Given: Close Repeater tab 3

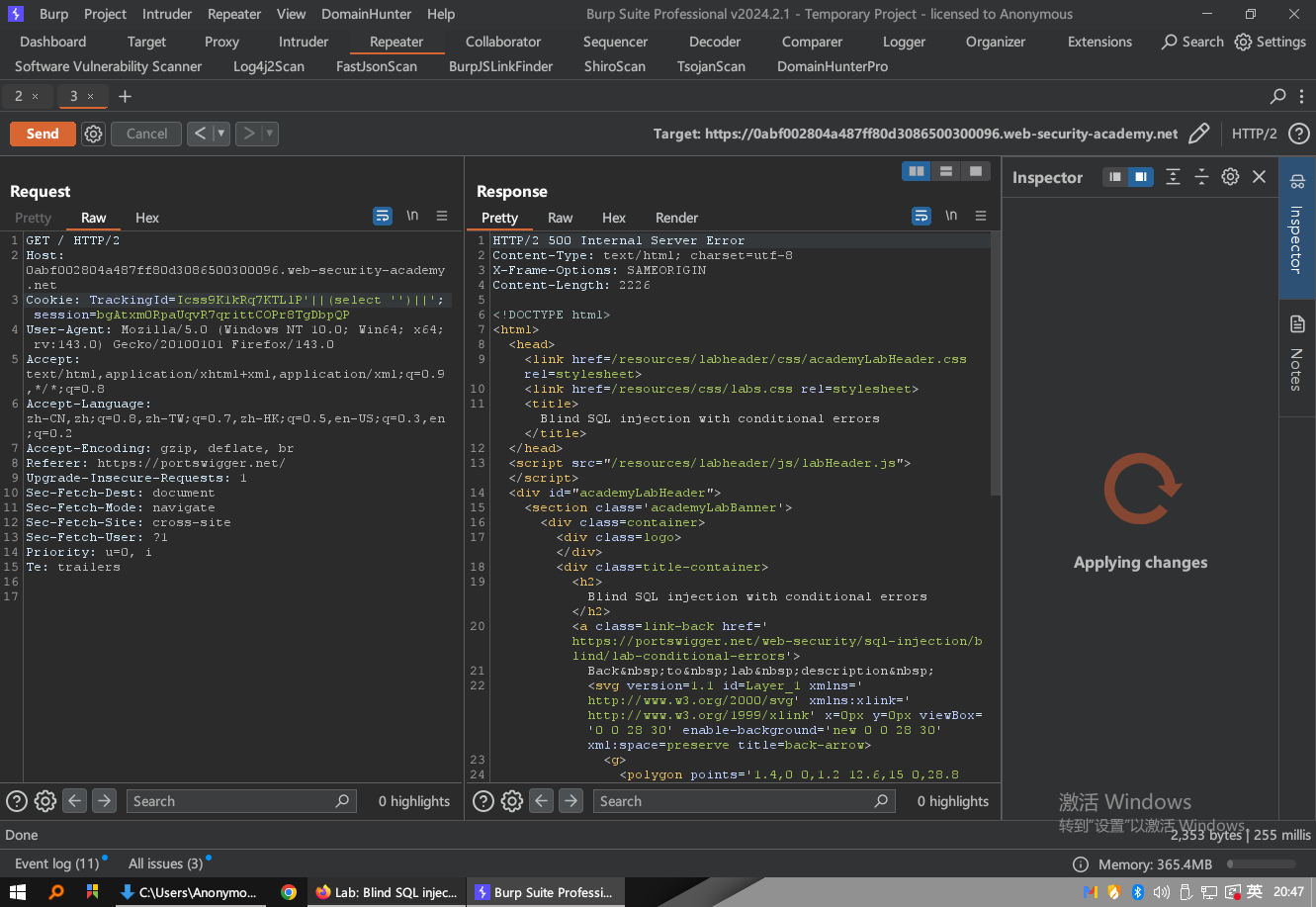Looking at the screenshot, I should tap(90, 96).
